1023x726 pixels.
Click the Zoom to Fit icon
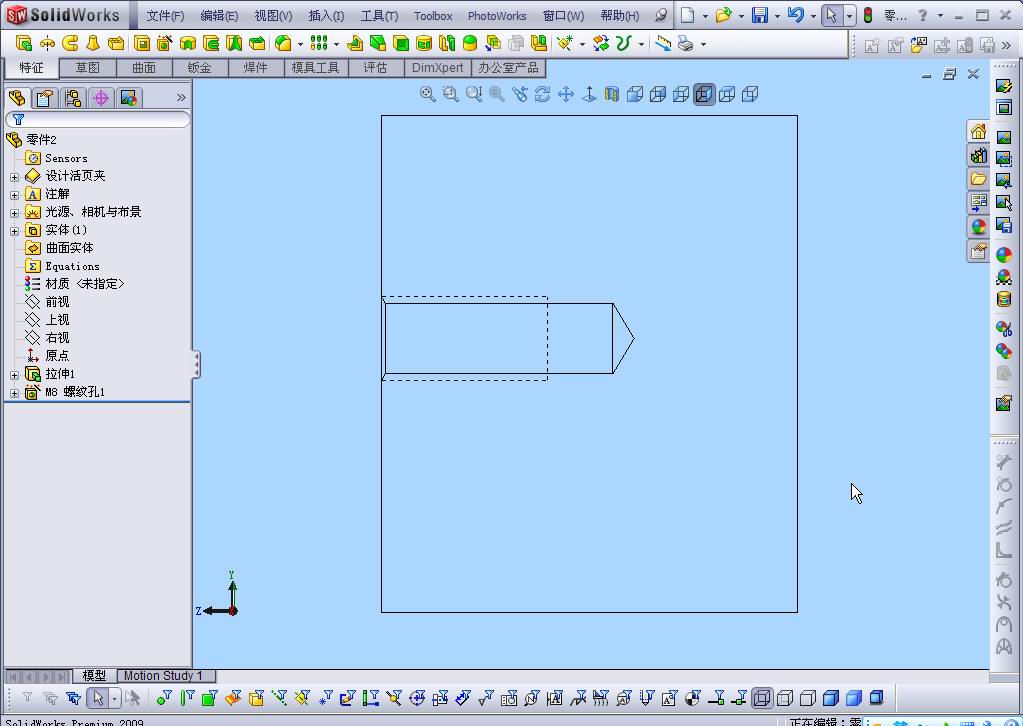click(427, 94)
